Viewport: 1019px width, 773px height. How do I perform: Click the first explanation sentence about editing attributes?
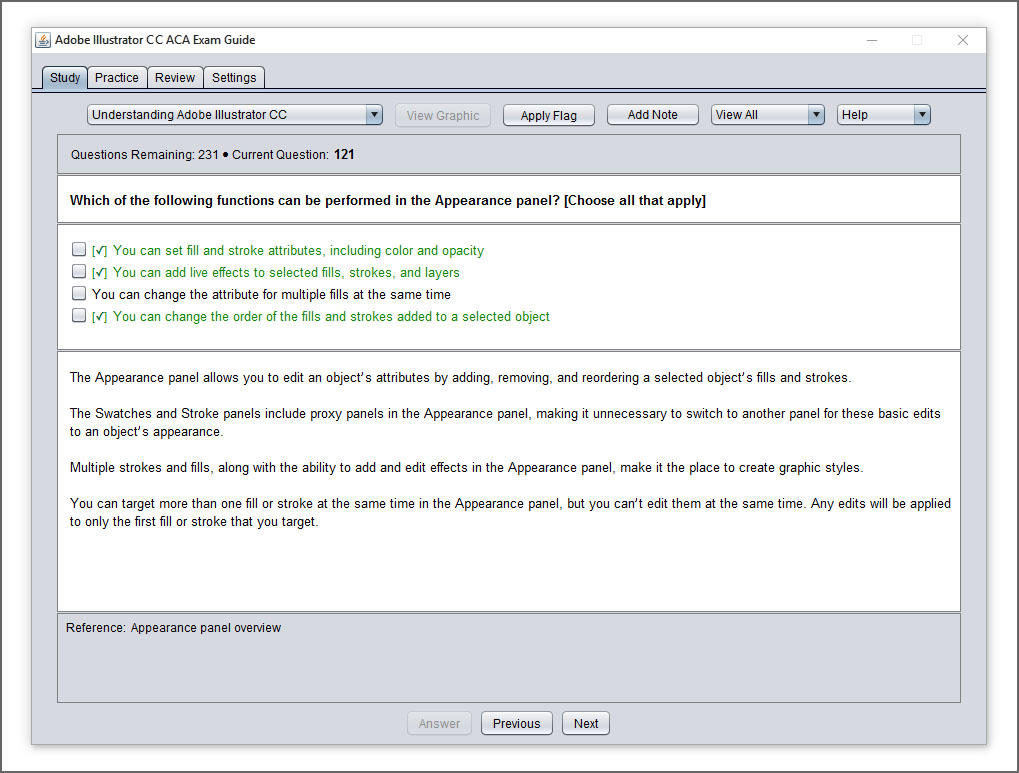coord(460,378)
